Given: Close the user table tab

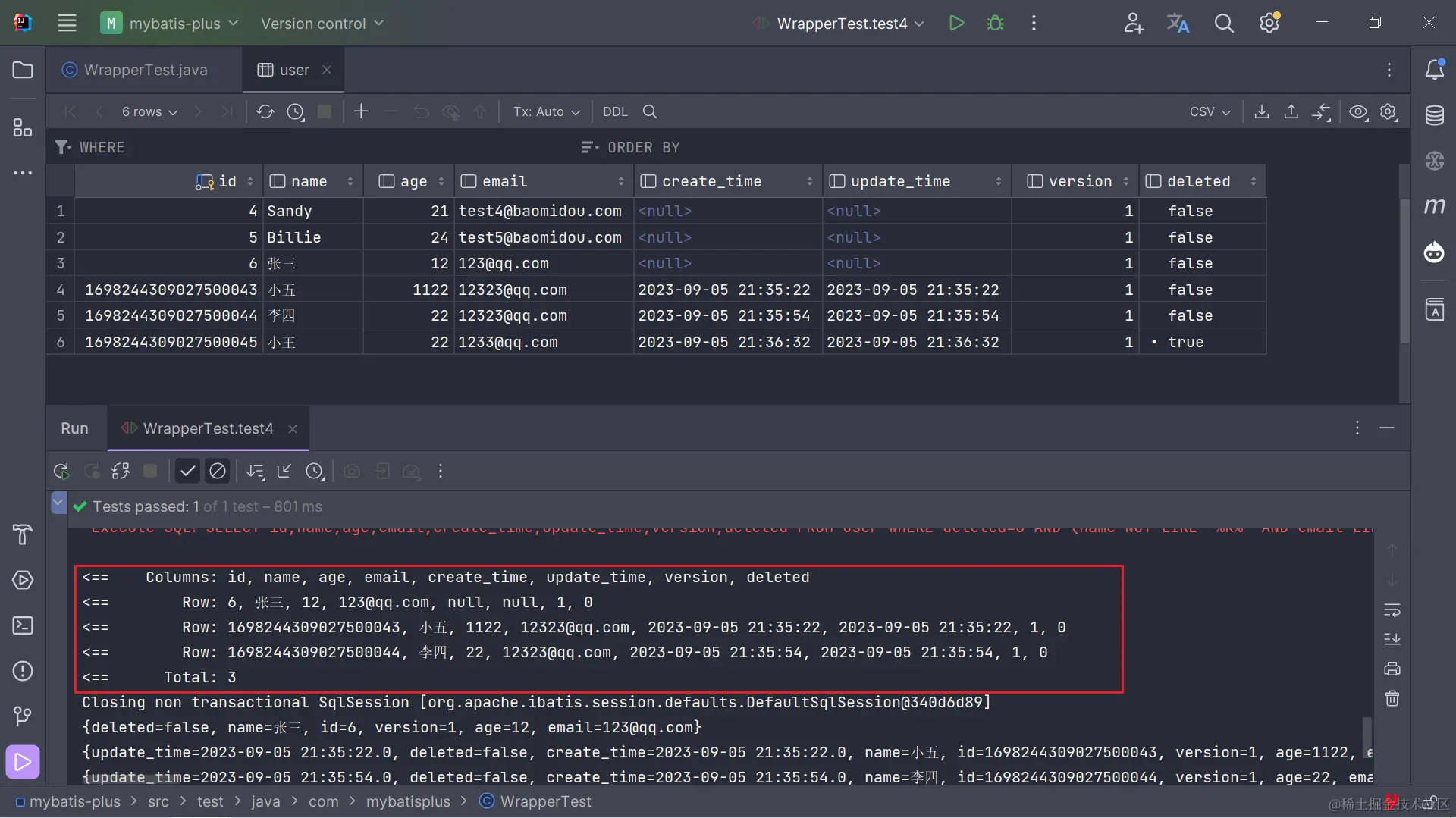Looking at the screenshot, I should point(327,70).
